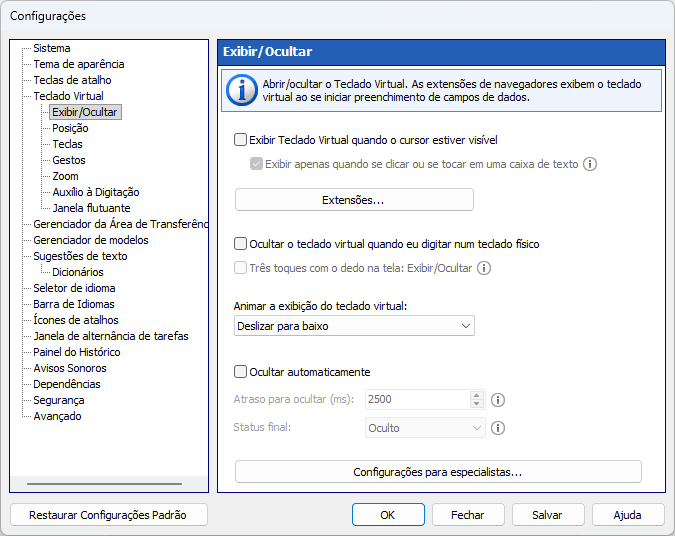The image size is (675, 536).
Task: Open Ajuda help button
Action: pos(628,515)
